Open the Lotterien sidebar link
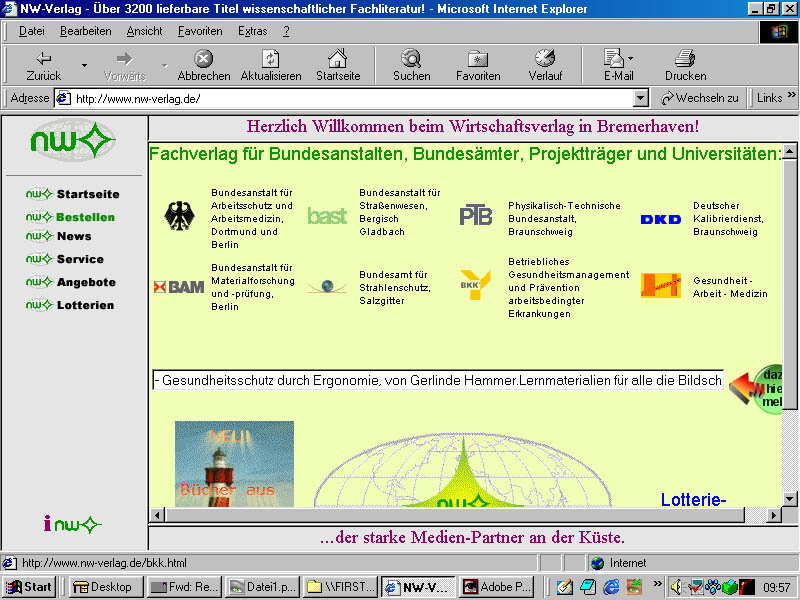The width and height of the screenshot is (800, 600). click(70, 305)
